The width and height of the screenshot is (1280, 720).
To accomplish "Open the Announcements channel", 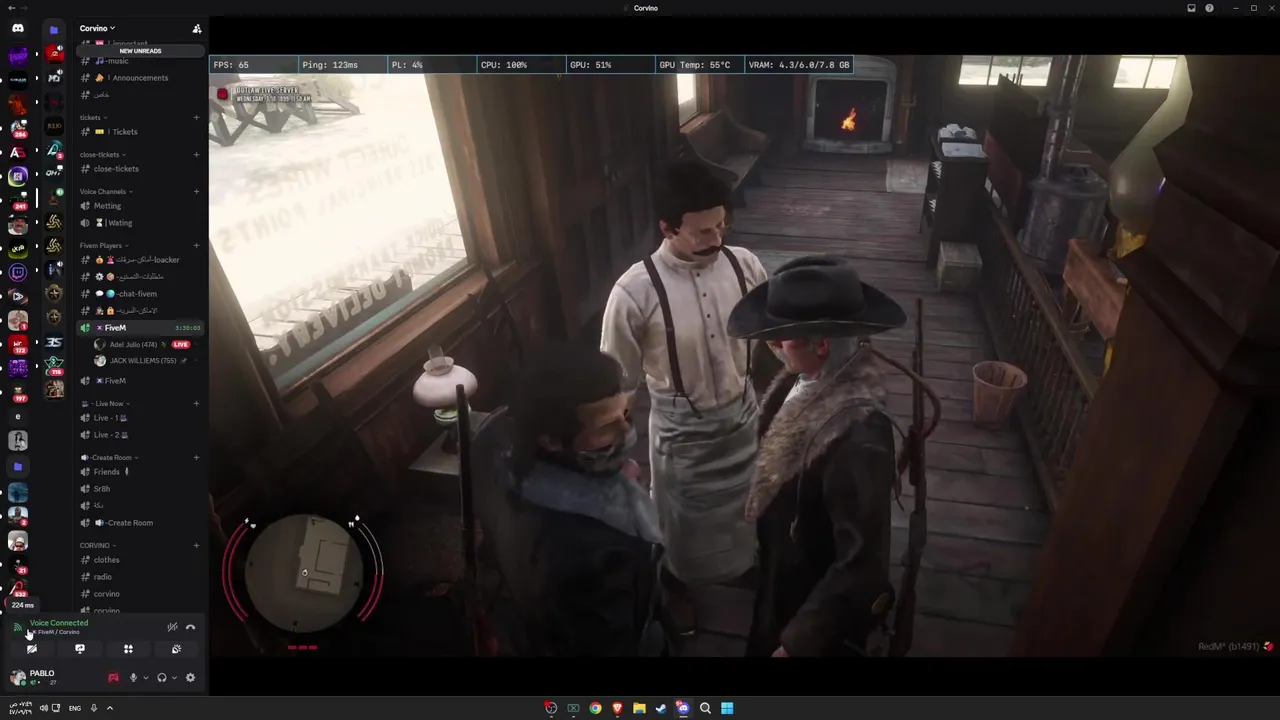I will pos(140,78).
